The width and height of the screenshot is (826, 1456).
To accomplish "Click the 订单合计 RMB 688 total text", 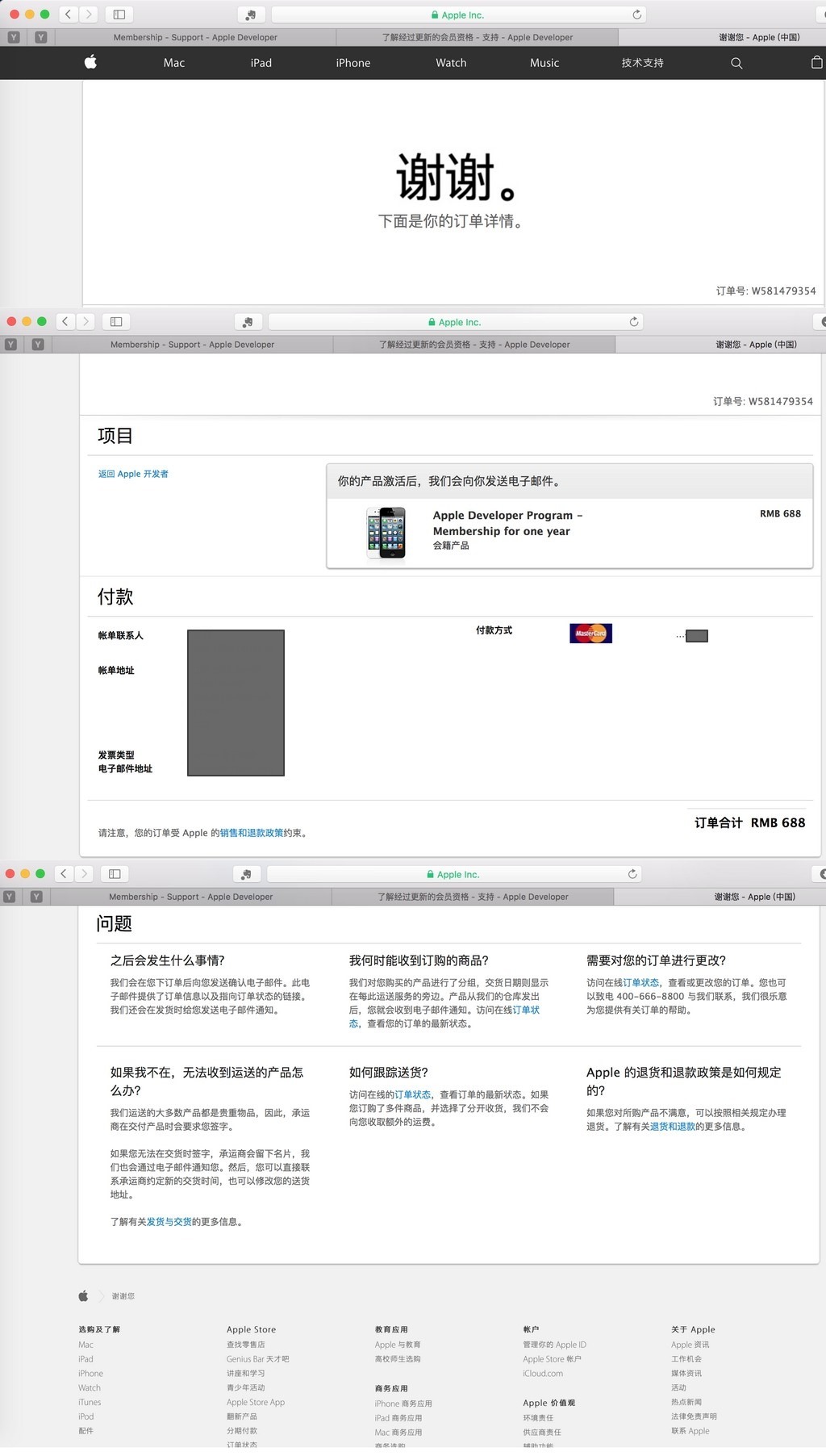I will pyautogui.click(x=750, y=822).
